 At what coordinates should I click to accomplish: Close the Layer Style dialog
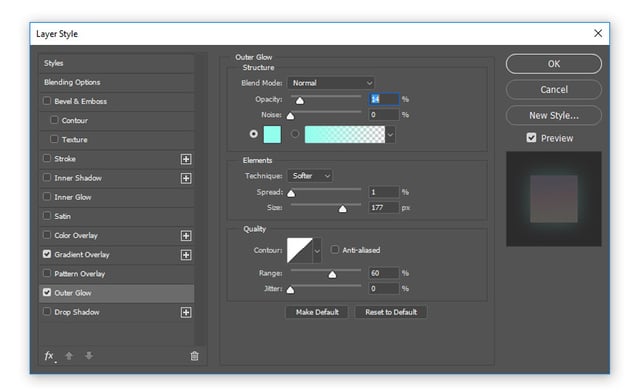pos(598,33)
